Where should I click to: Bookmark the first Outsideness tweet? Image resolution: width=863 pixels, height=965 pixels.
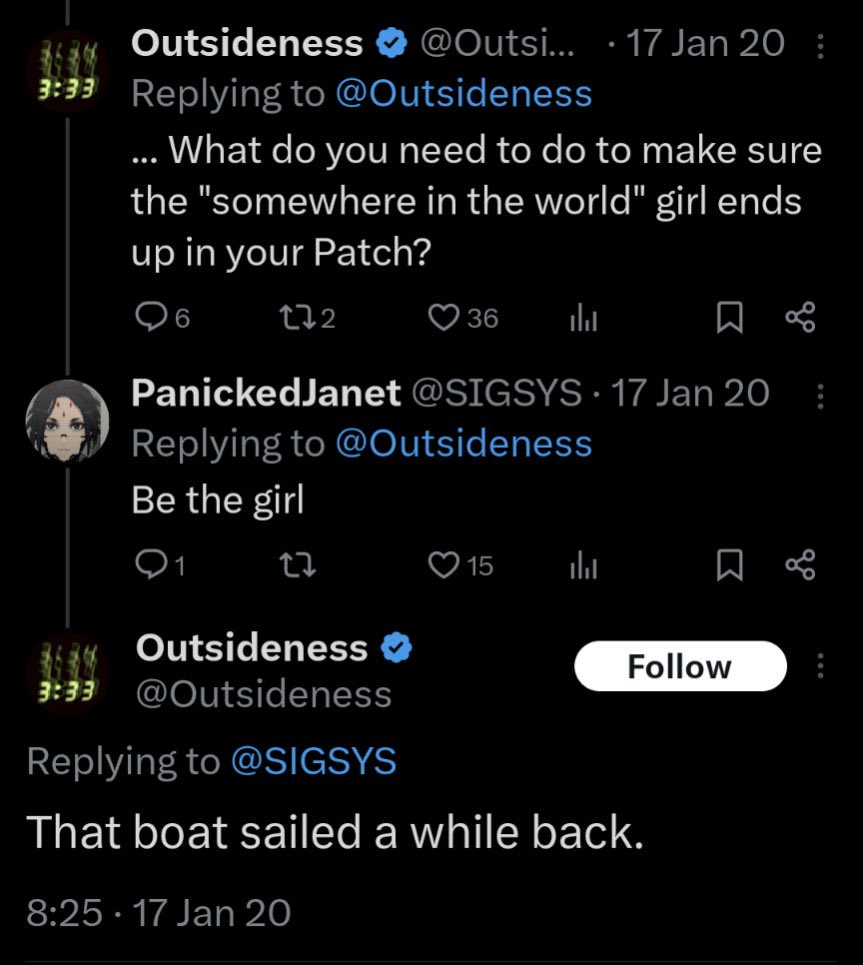pos(730,318)
